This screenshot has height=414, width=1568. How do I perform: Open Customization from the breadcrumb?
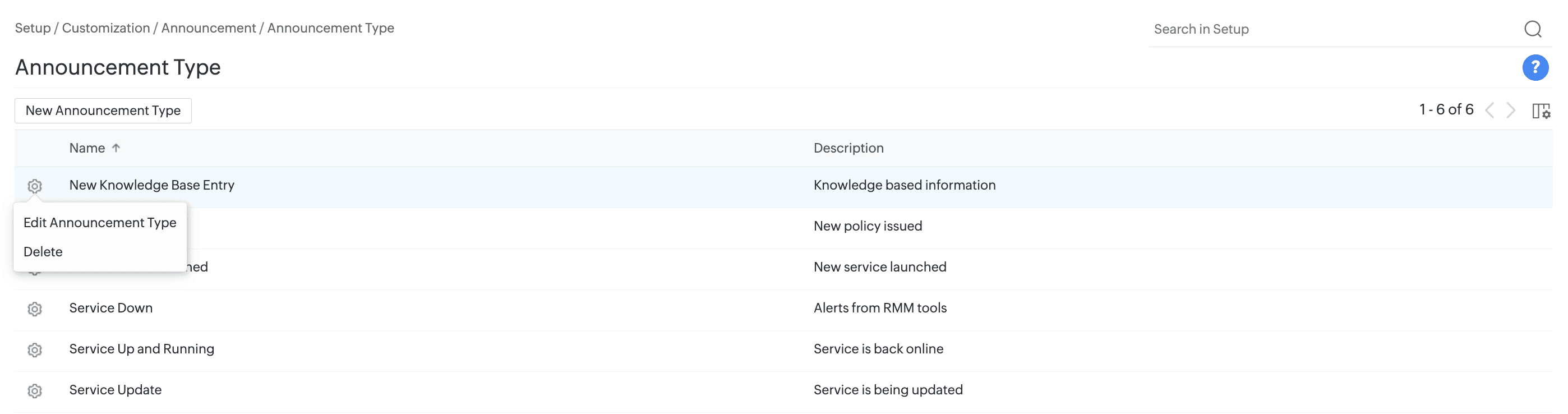[106, 28]
